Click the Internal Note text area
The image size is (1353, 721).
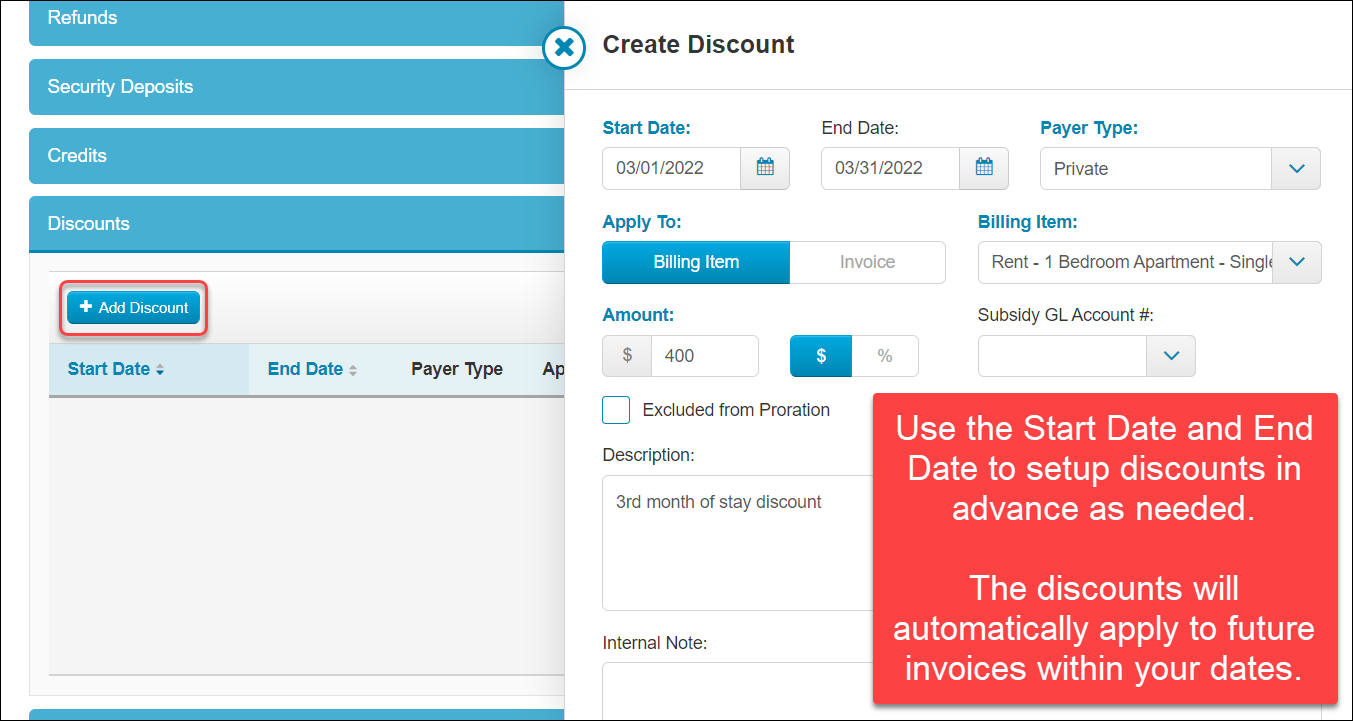[738, 691]
